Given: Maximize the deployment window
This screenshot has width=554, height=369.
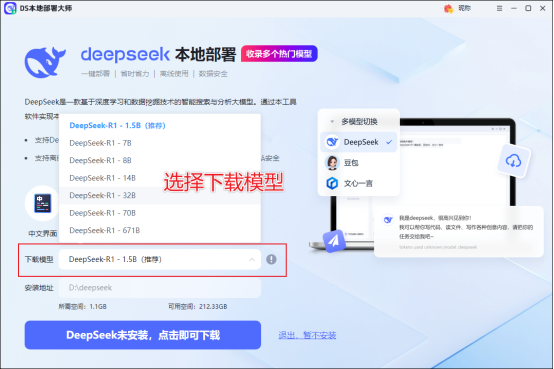Looking at the screenshot, I should click(x=528, y=8).
